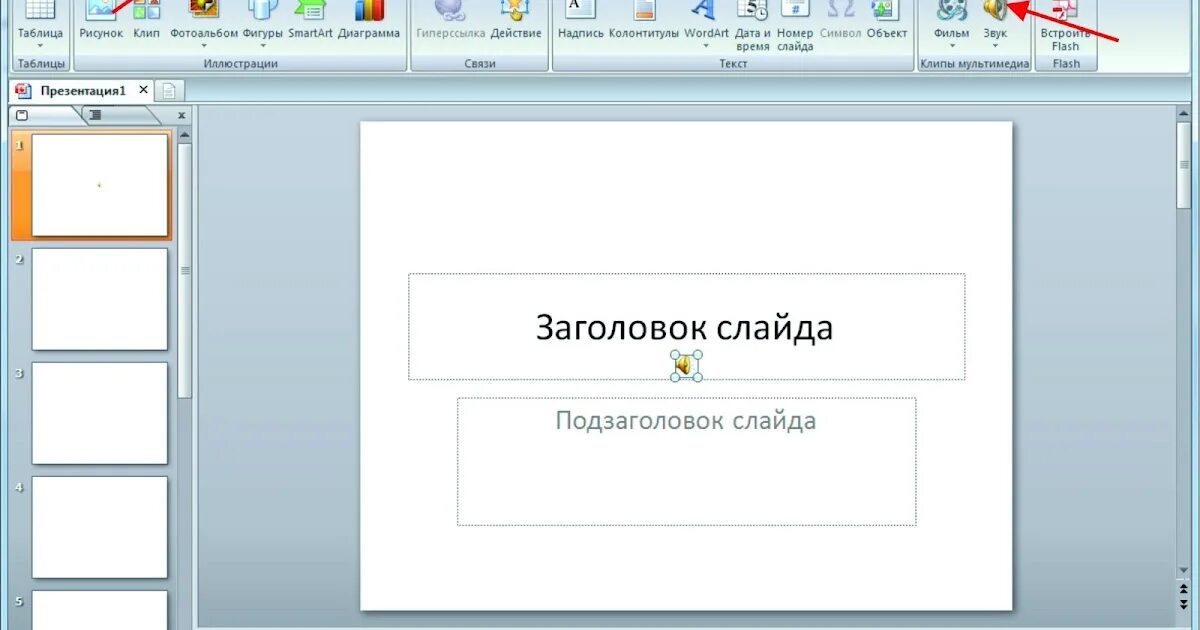Insert a text box with Надпись
1200x630 pixels.
point(581,20)
